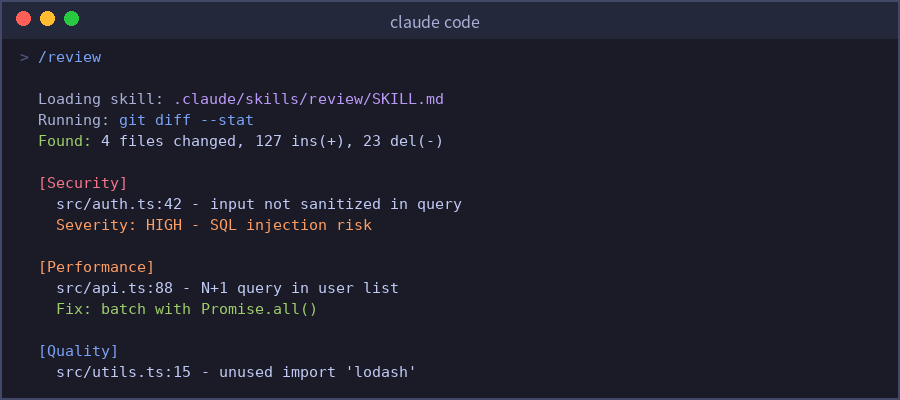Click the '>' prompt symbol

pyautogui.click(x=24, y=57)
